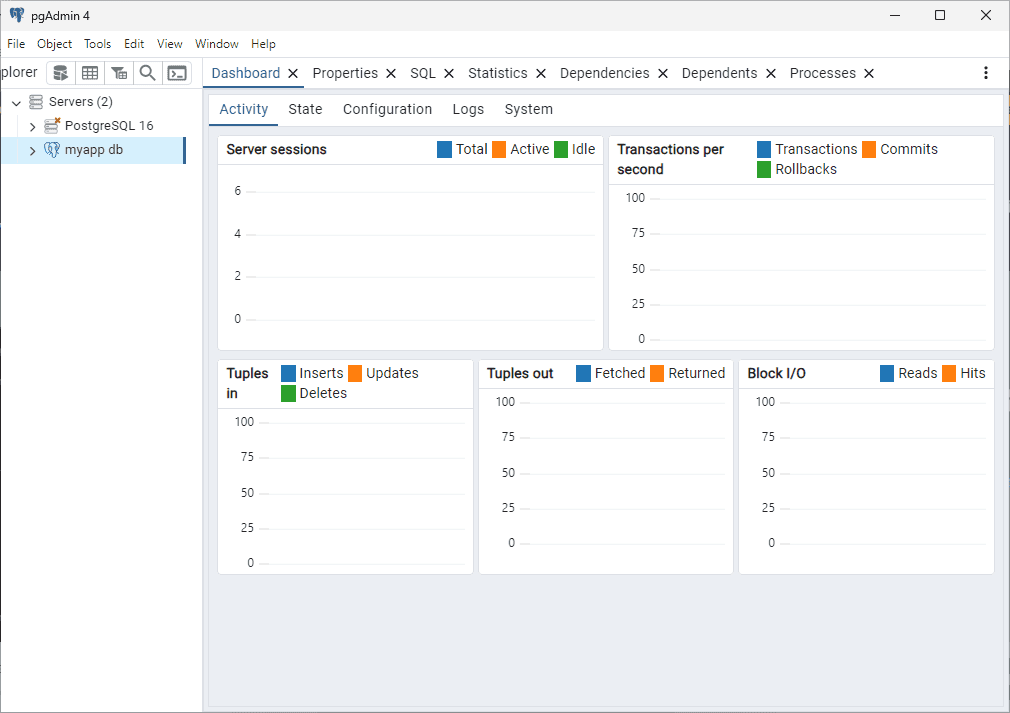Image resolution: width=1010 pixels, height=713 pixels.
Task: Switch to the Dependents tab
Action: 719,73
